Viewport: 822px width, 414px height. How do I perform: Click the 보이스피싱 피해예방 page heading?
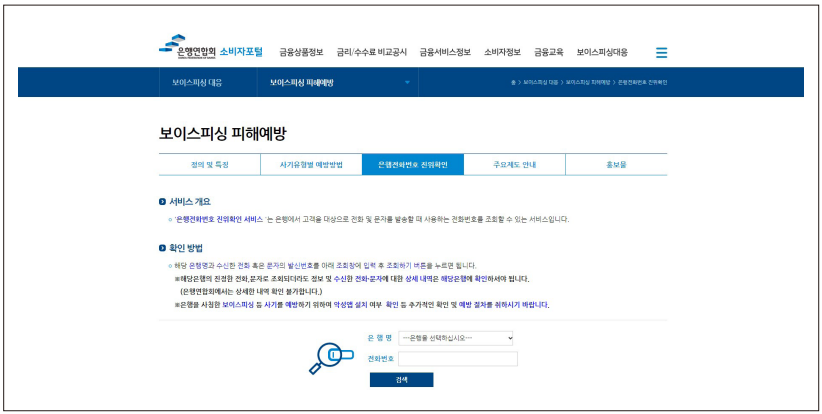(x=223, y=133)
